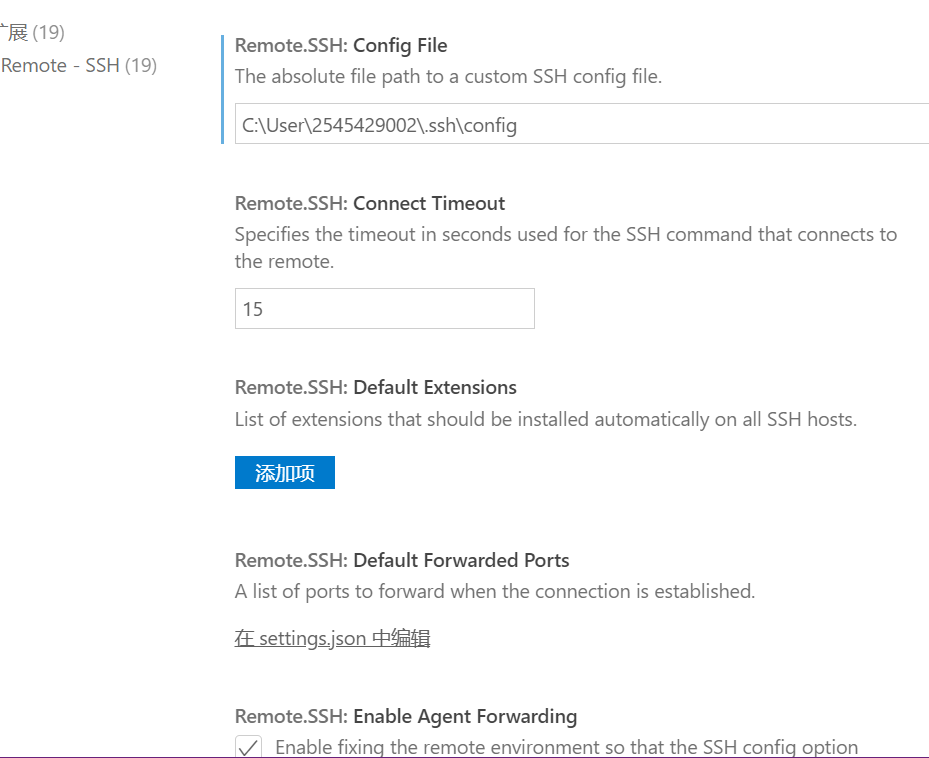
Task: Click the 'absolute file path' description text
Action: pyautogui.click(x=448, y=77)
